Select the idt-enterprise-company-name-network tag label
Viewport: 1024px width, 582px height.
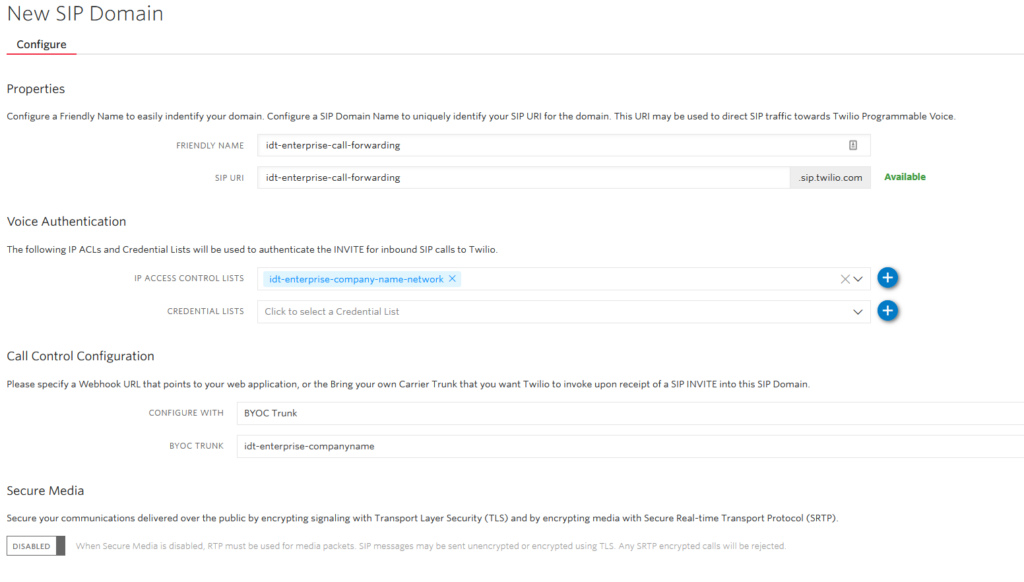point(355,279)
